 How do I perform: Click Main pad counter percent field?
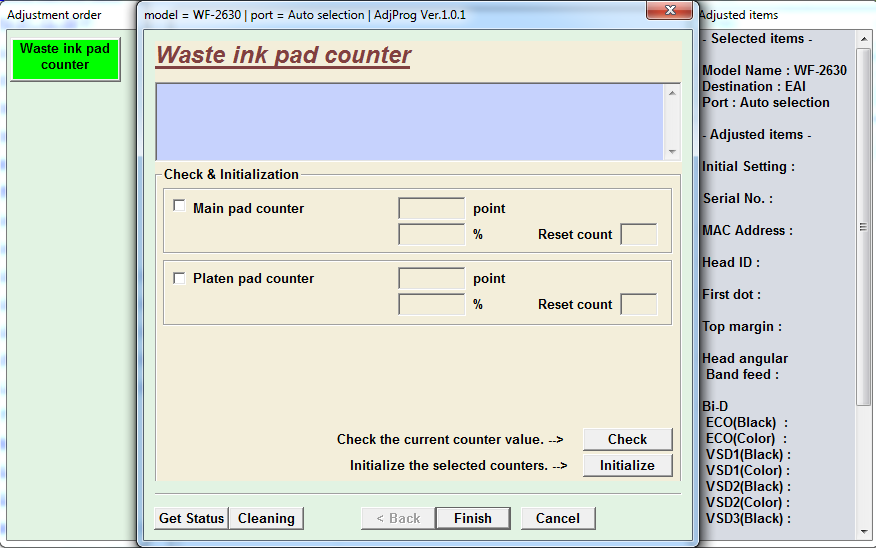click(431, 235)
